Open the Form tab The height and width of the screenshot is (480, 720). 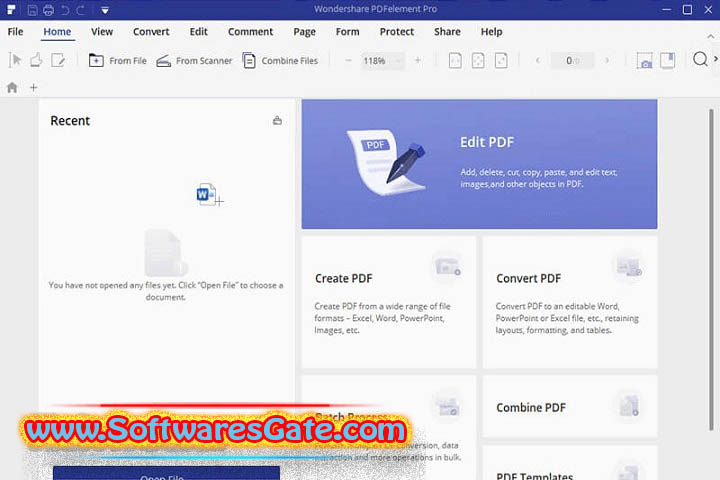tap(348, 32)
